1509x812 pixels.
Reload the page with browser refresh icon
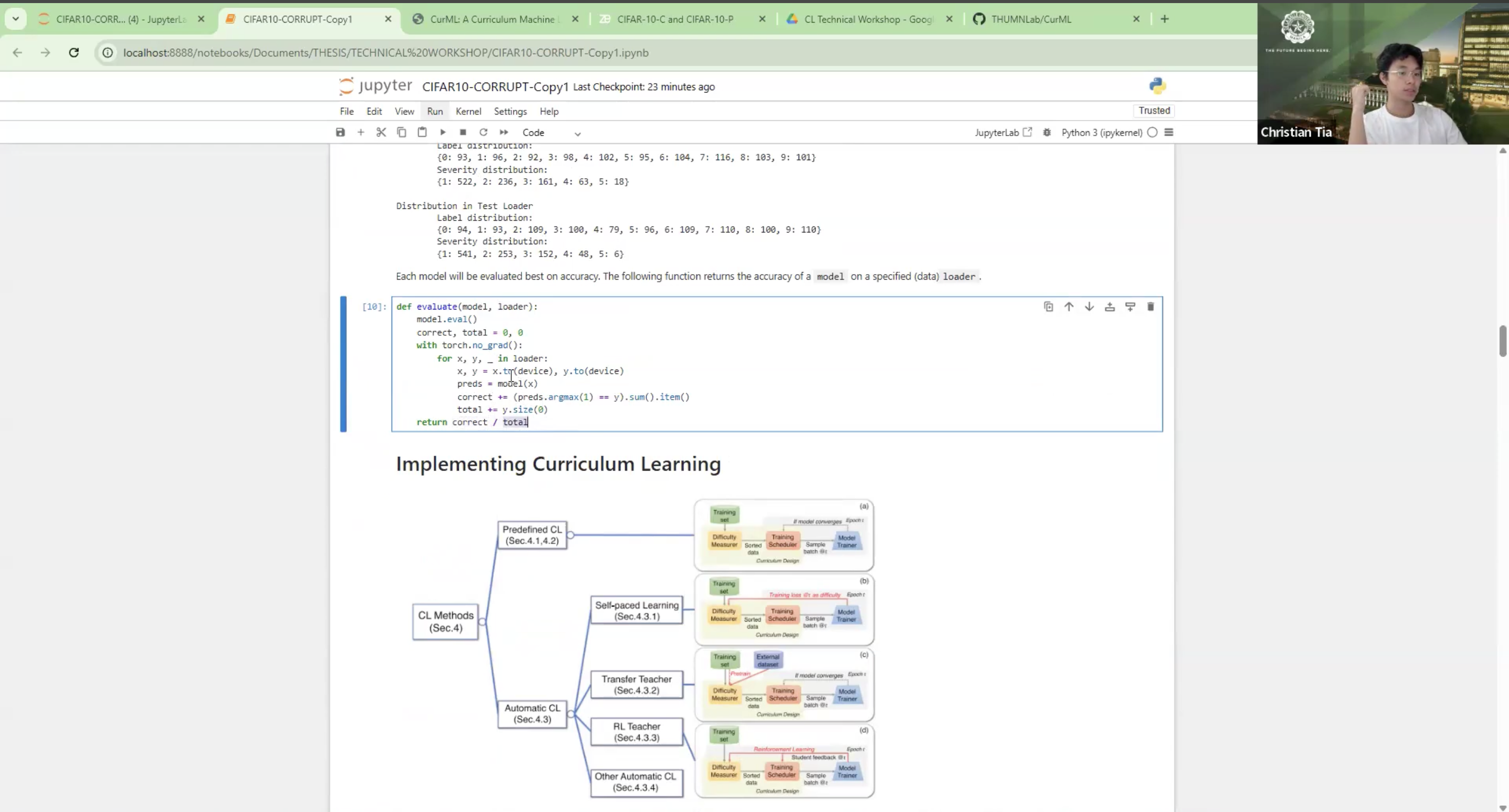click(x=74, y=53)
